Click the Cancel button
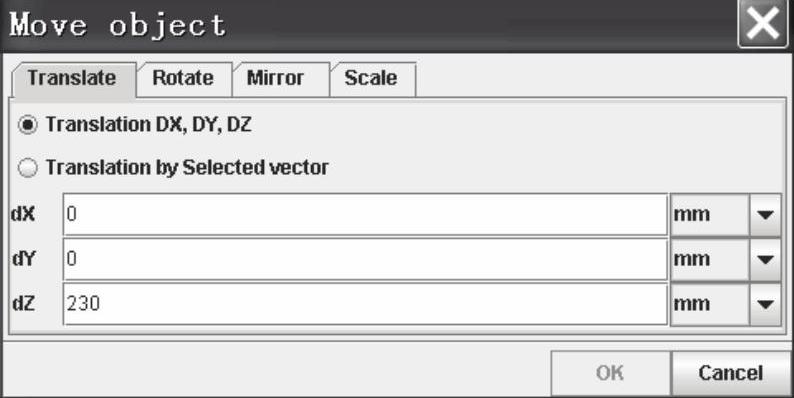The height and width of the screenshot is (398, 794). pyautogui.click(x=731, y=373)
